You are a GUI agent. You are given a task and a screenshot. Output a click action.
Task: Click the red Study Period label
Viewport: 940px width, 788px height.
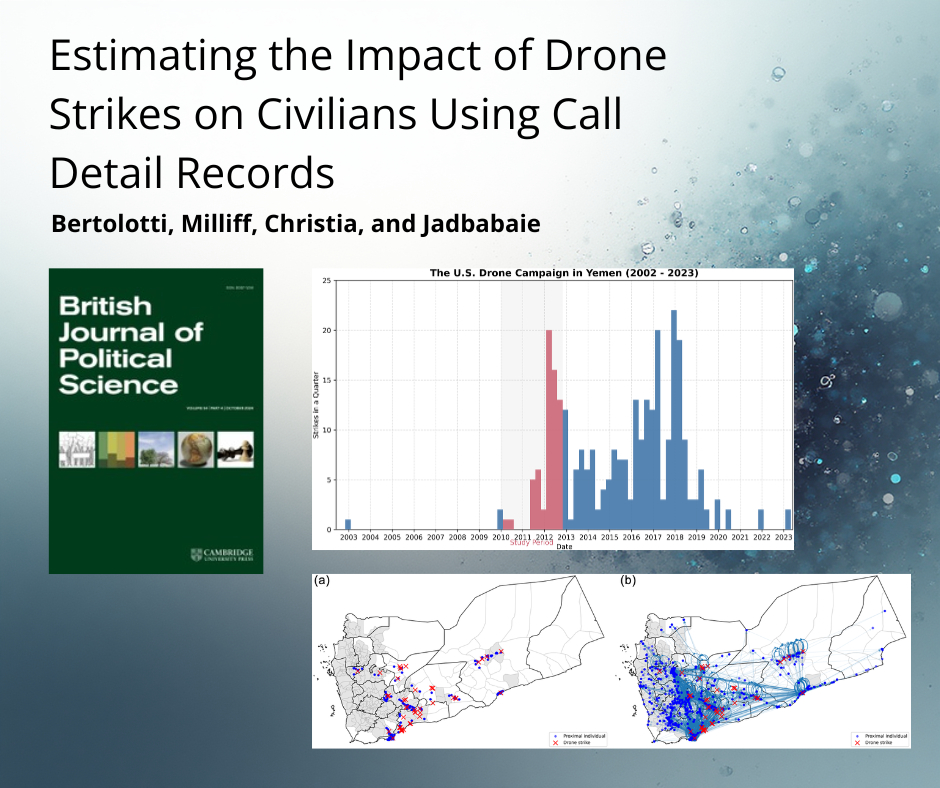[530, 541]
